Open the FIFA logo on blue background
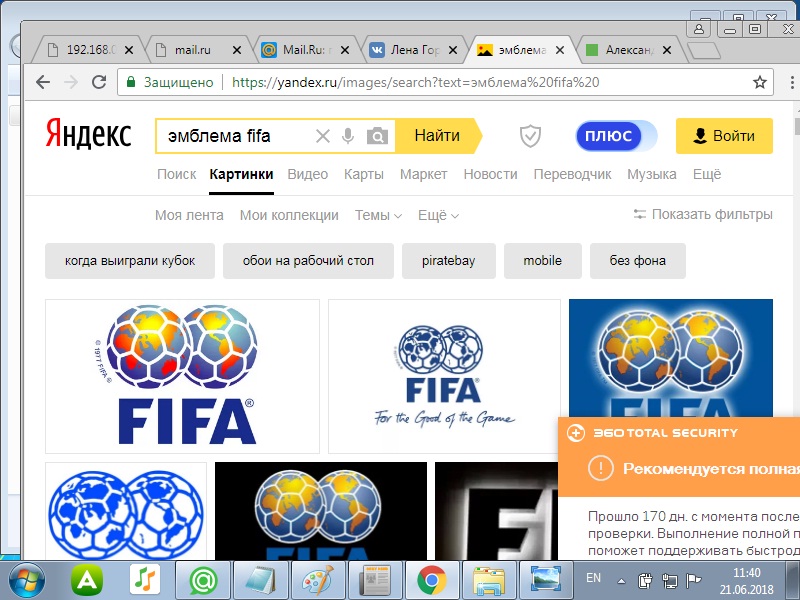800x600 pixels. (x=670, y=358)
